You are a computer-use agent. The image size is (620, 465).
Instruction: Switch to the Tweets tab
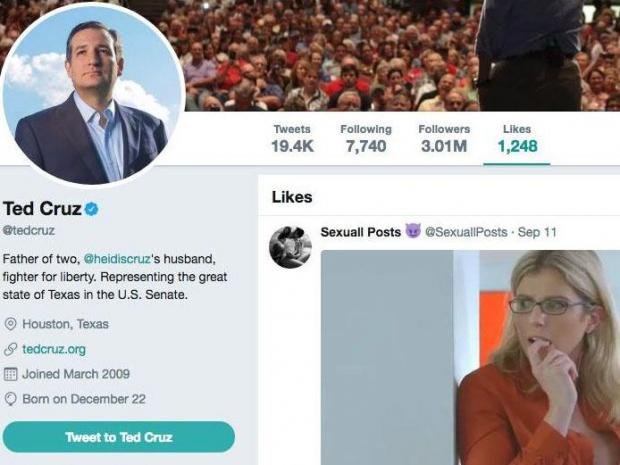click(x=291, y=139)
